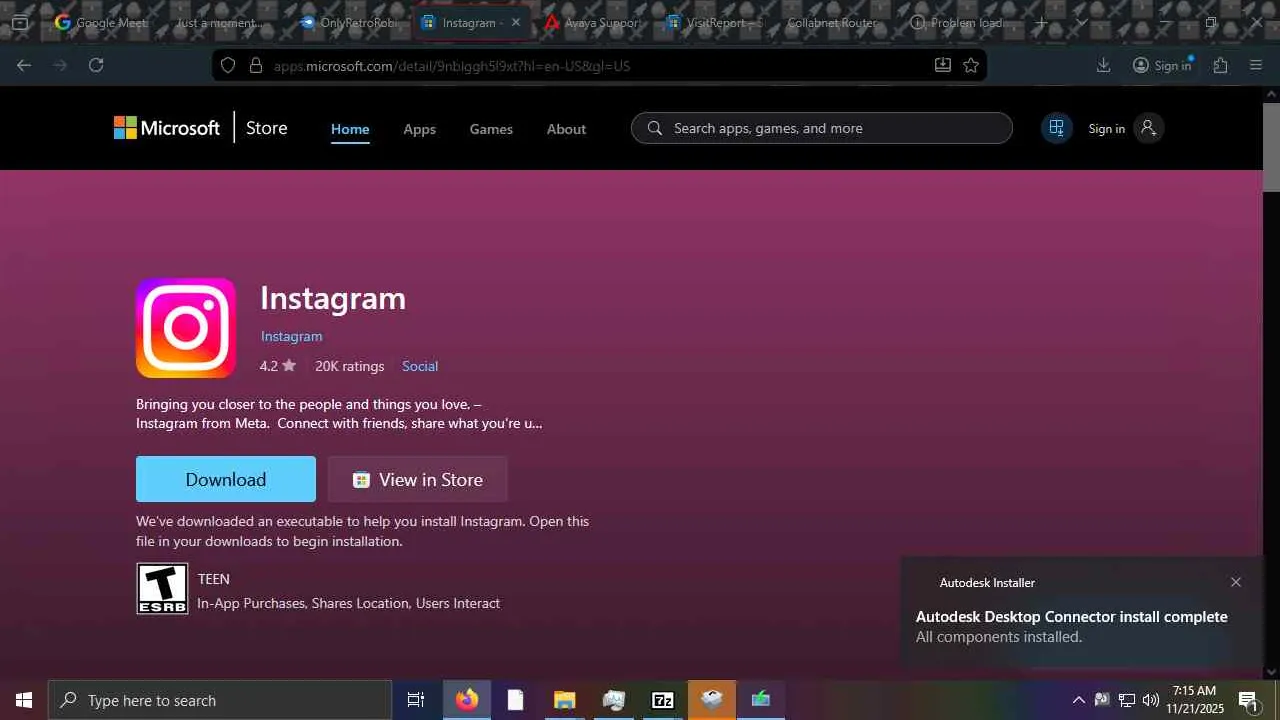This screenshot has width=1280, height=720.
Task: Click the Autodesk install complete notification
Action: click(x=1082, y=612)
